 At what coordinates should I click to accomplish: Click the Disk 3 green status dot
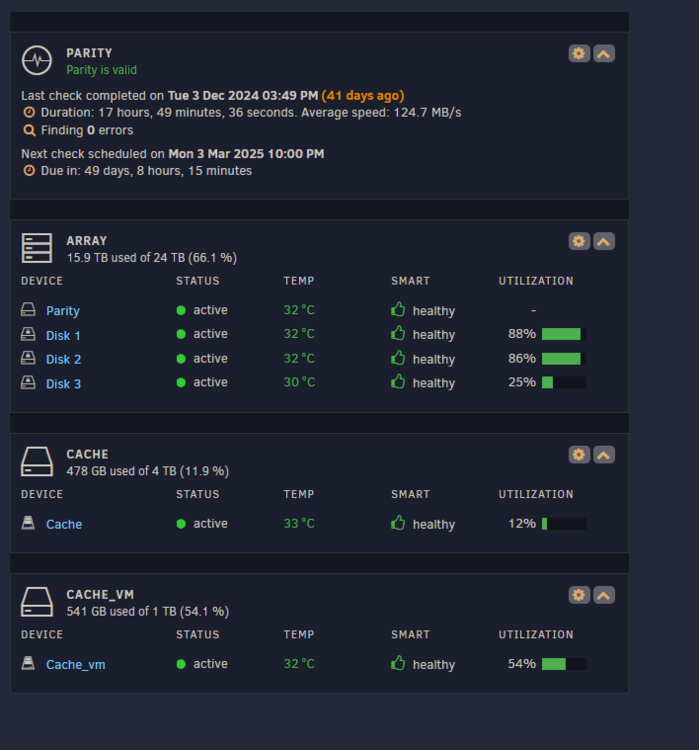[181, 383]
